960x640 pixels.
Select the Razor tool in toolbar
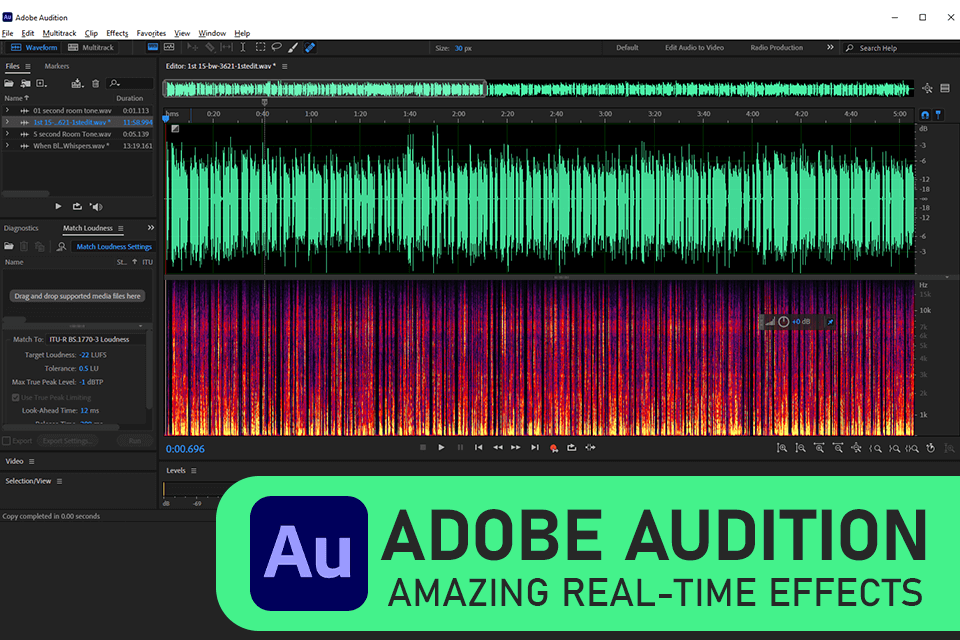tap(210, 47)
